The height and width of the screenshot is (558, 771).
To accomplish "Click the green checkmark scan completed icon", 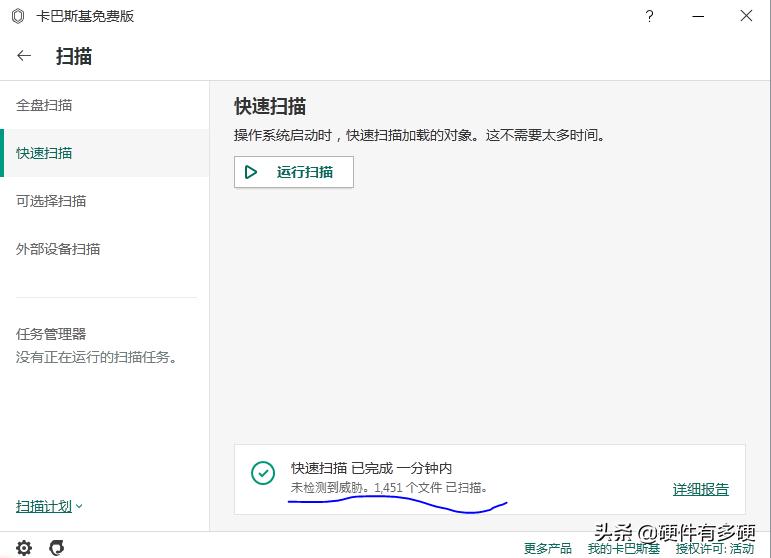I will [263, 473].
